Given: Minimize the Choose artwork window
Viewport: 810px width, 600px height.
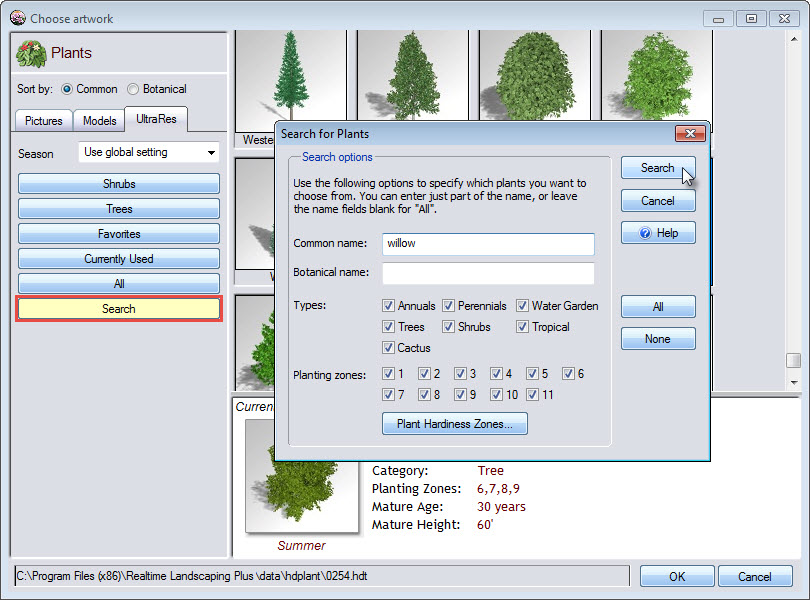Looking at the screenshot, I should click(718, 19).
